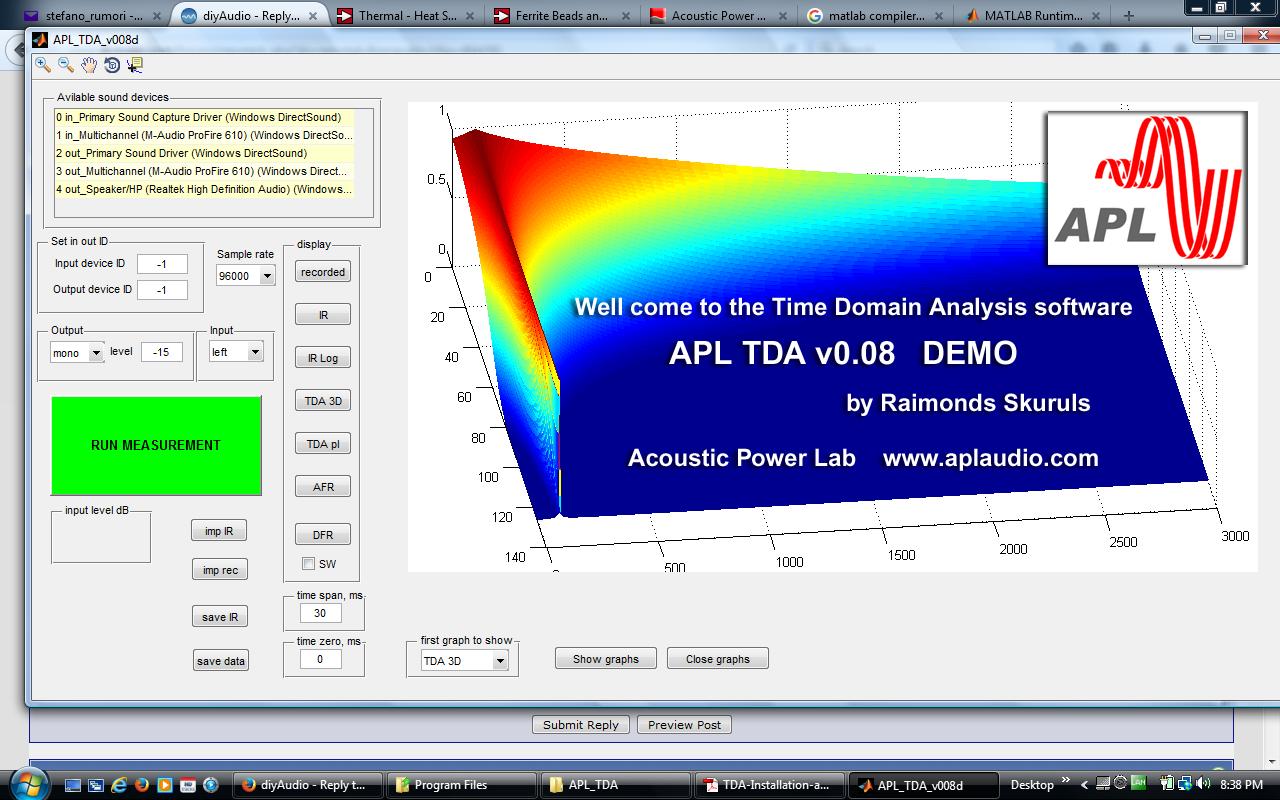Select 2 out_Primary Sound Driver device
The width and height of the screenshot is (1280, 800).
pyautogui.click(x=204, y=153)
